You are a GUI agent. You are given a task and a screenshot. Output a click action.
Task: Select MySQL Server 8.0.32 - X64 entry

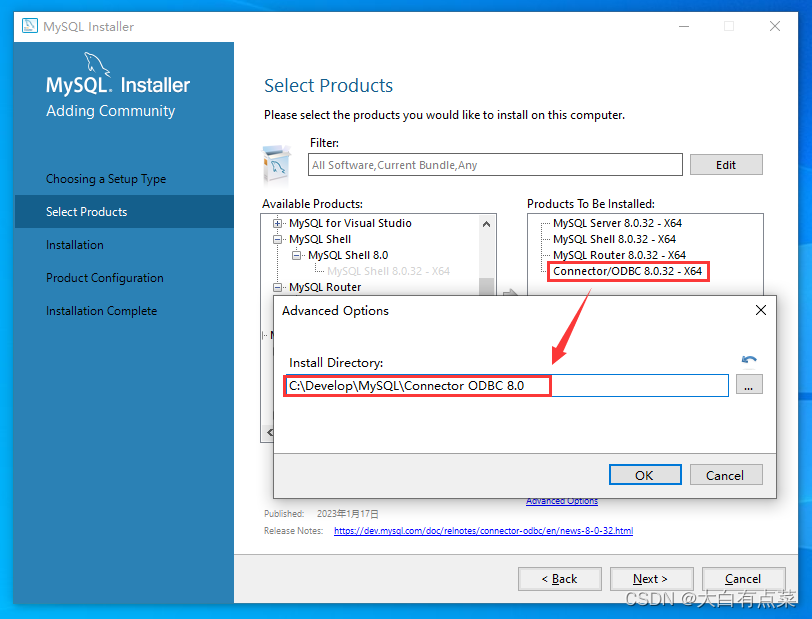click(617, 223)
